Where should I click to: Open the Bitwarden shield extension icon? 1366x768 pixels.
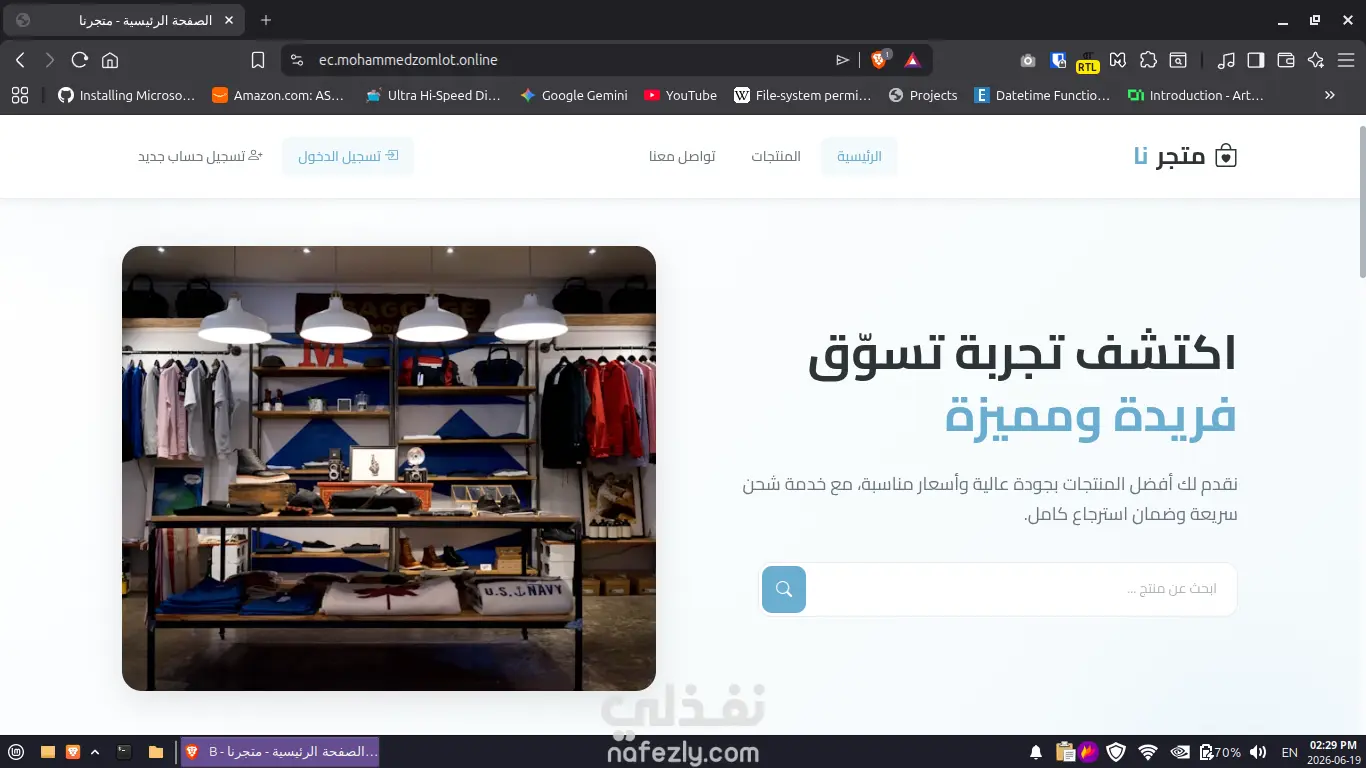(x=1058, y=60)
